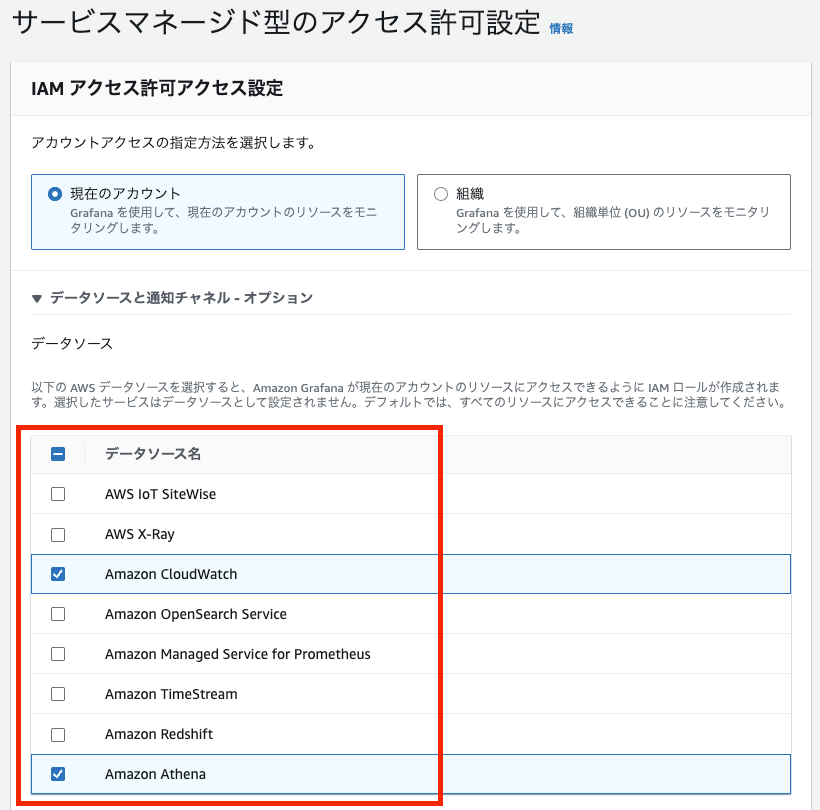Click the AWS X-Ray row label
820x810 pixels.
click(140, 534)
